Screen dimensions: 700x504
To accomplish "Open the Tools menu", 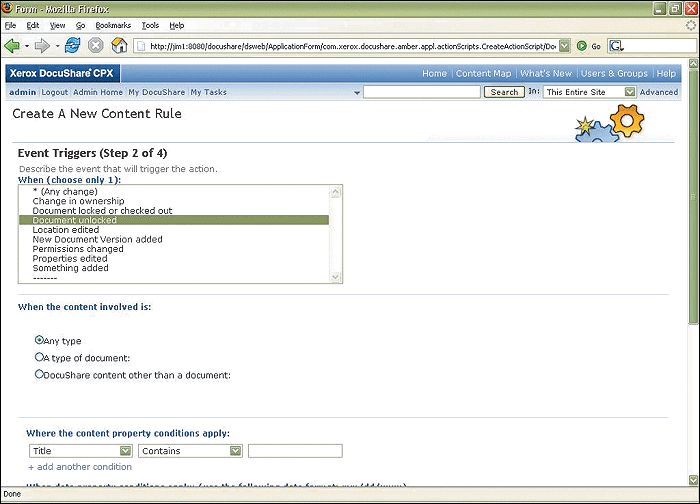I will [150, 25].
